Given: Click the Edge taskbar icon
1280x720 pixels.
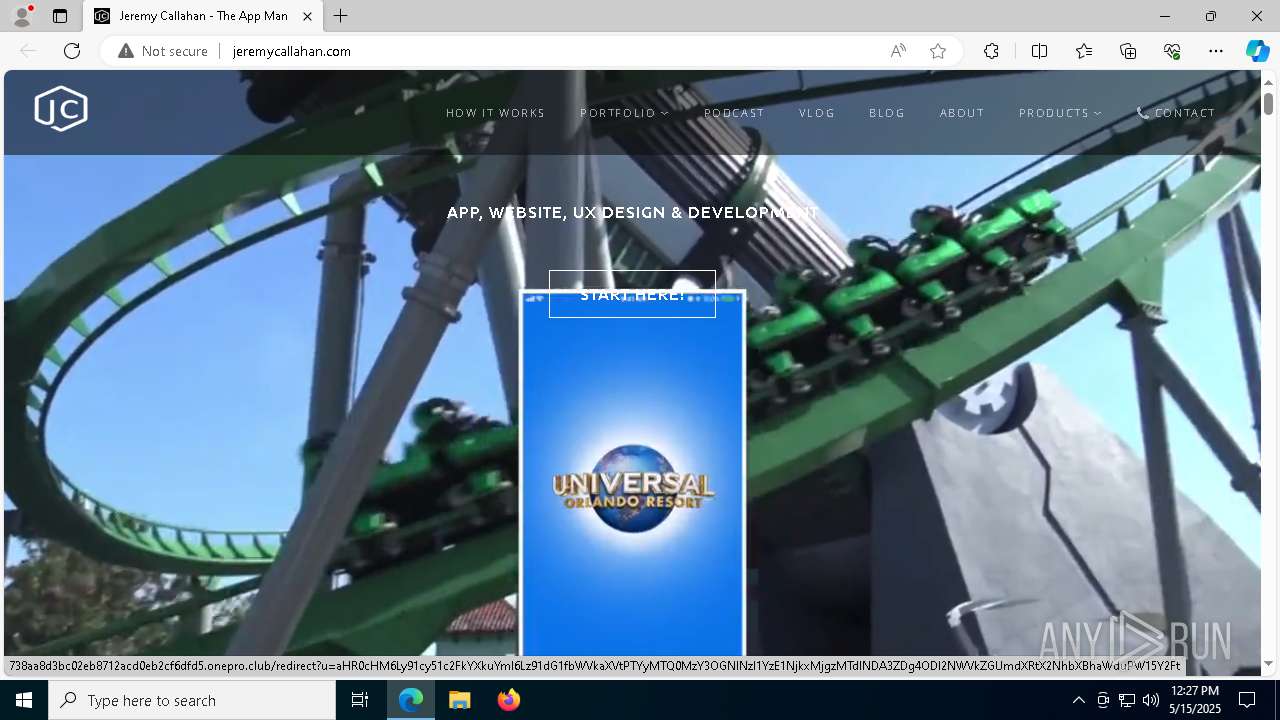Looking at the screenshot, I should click(x=411, y=700).
